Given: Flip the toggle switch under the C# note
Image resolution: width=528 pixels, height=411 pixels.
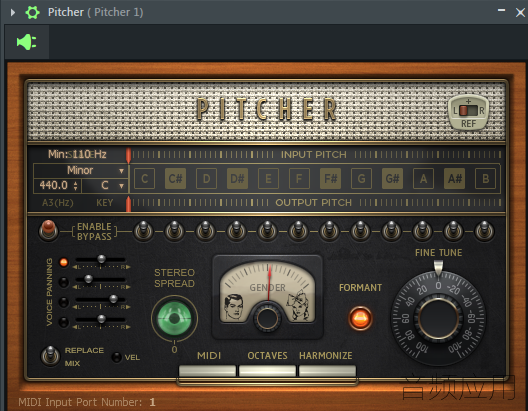Looking at the screenshot, I should click(x=174, y=231).
